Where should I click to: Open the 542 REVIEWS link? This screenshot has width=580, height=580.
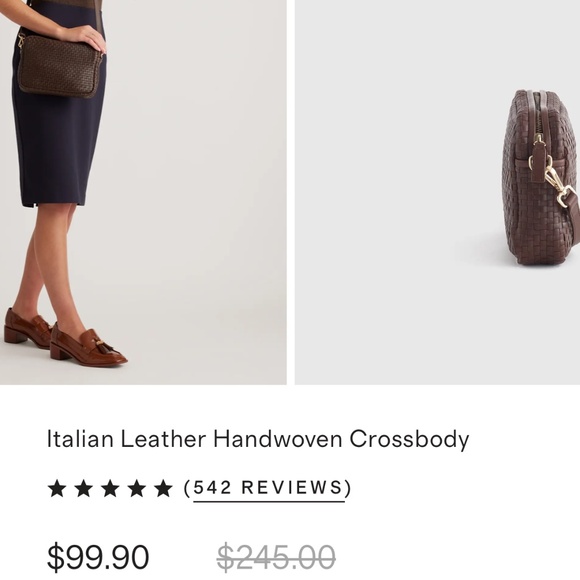269,488
